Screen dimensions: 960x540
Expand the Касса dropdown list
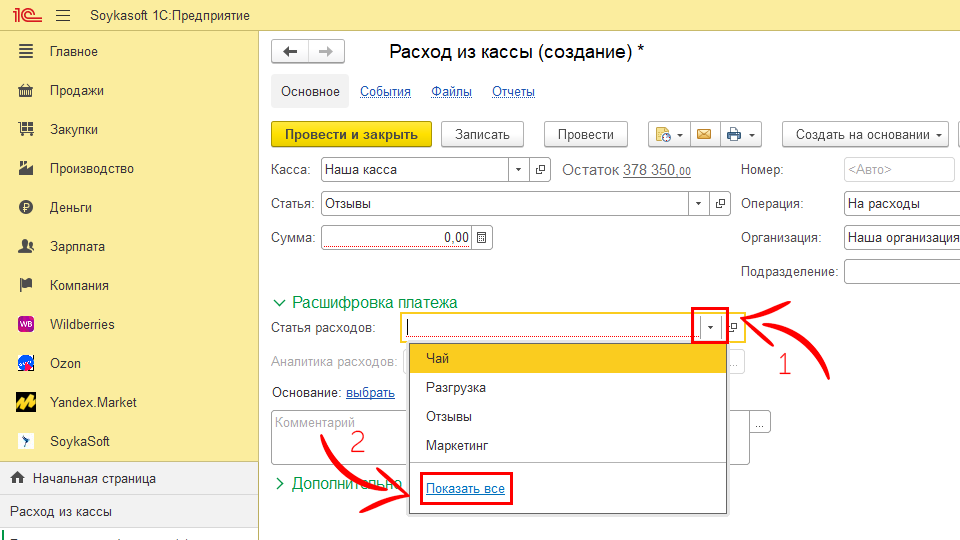pos(518,170)
